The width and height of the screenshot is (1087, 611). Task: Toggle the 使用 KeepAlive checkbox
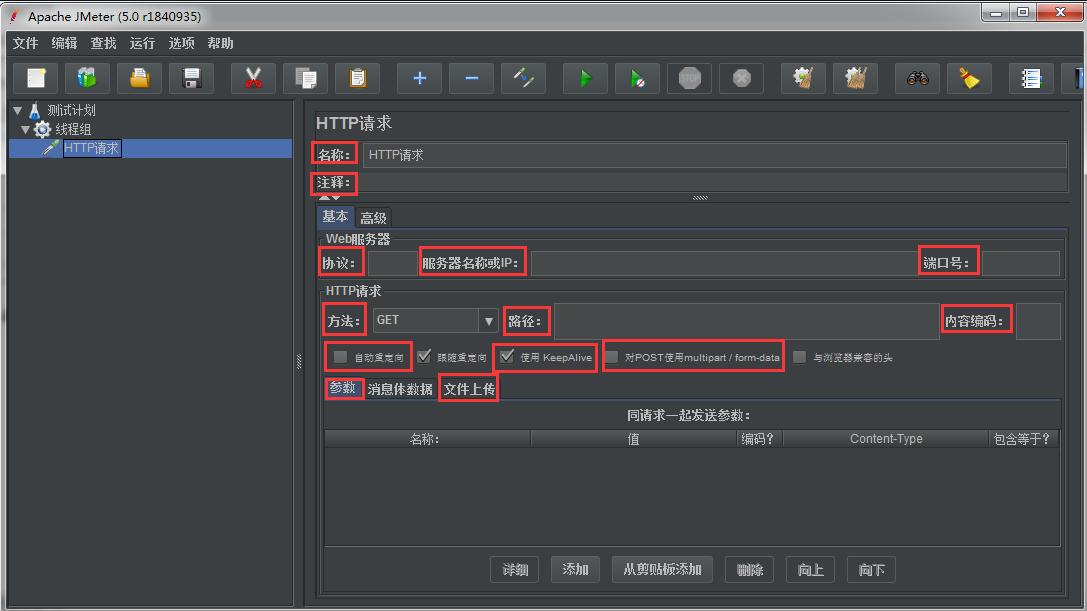coord(507,356)
